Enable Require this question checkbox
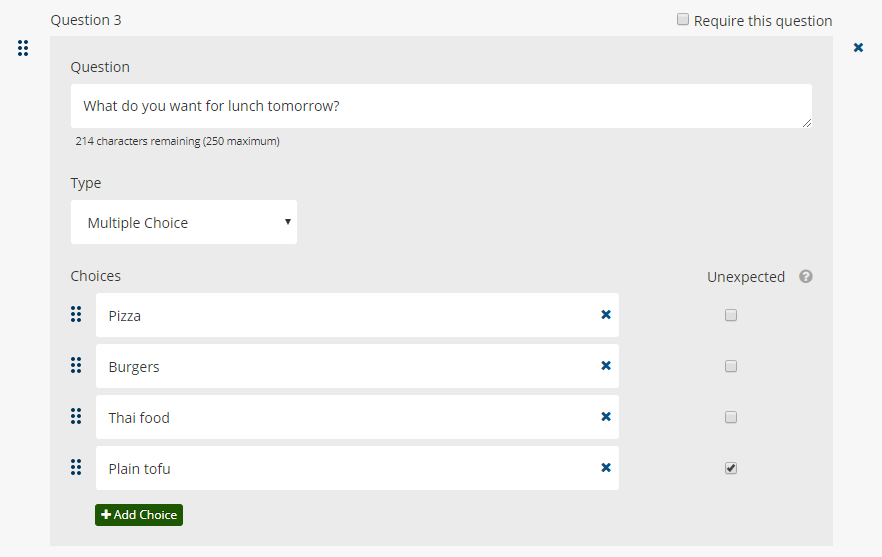The image size is (882, 557). click(682, 20)
